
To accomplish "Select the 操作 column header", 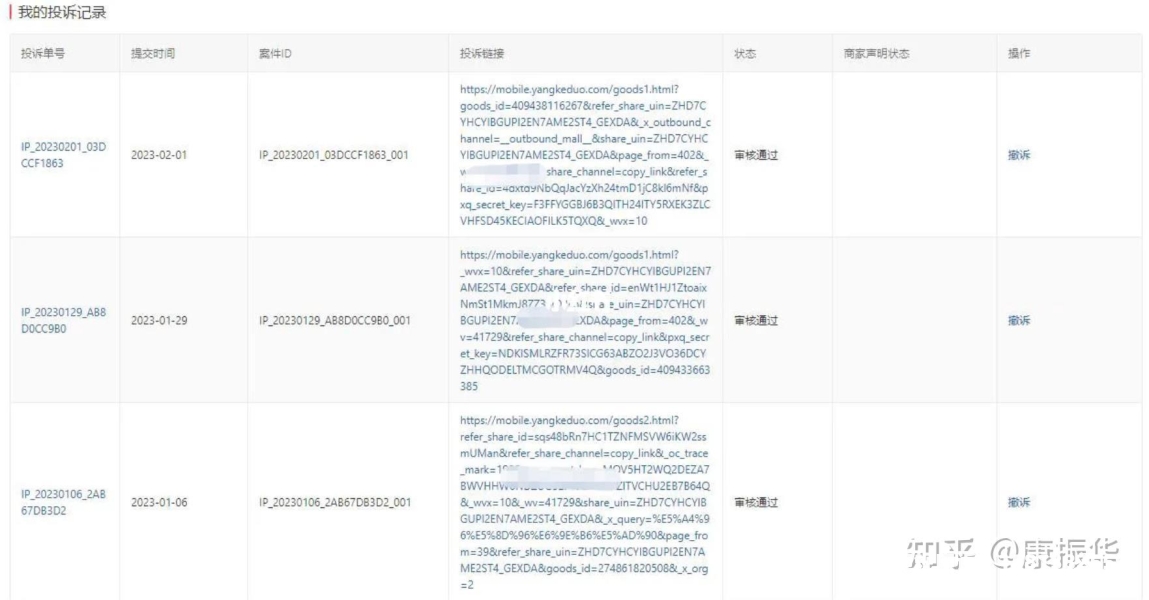I will (1019, 53).
